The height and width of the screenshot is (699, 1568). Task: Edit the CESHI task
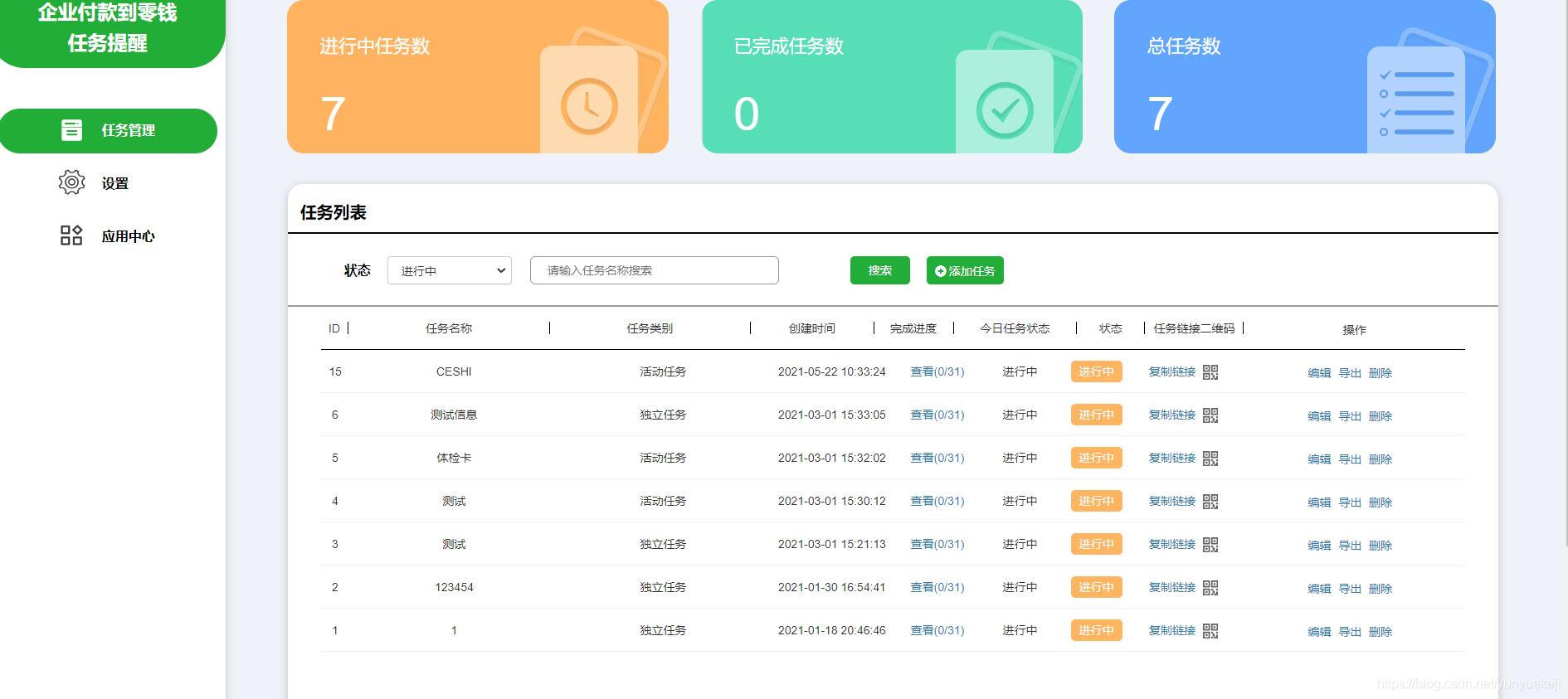[x=1319, y=373]
